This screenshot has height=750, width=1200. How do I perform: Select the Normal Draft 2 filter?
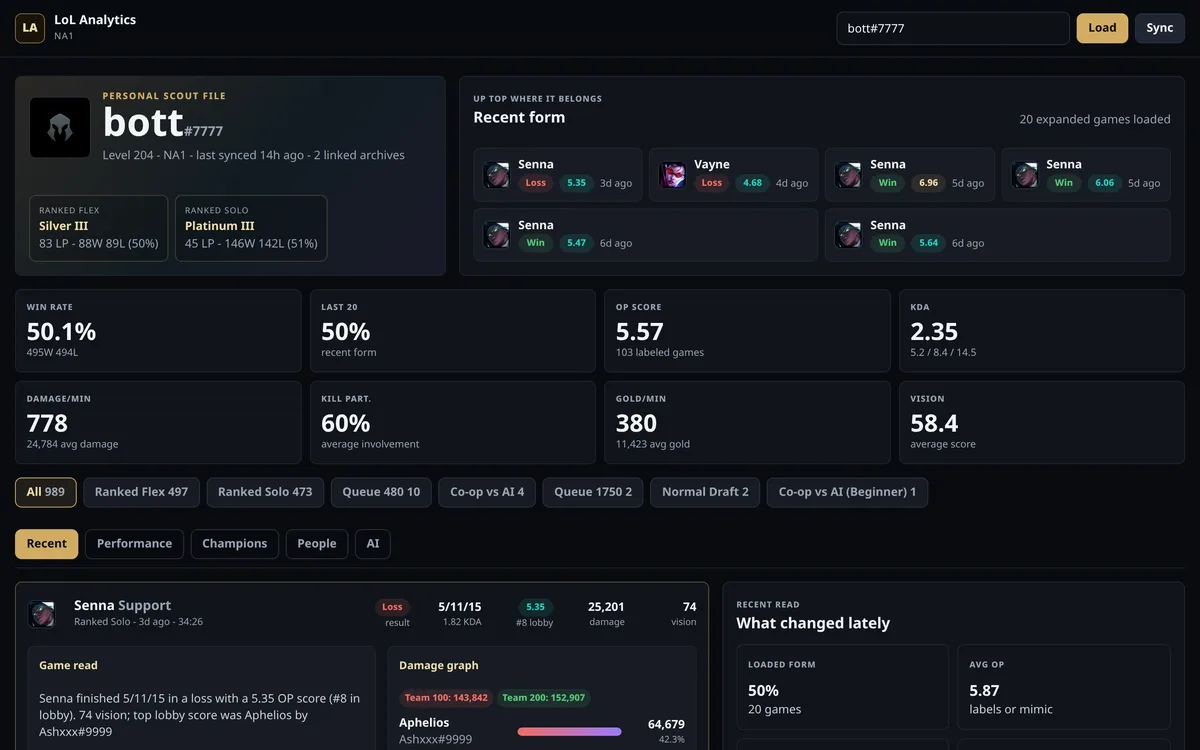705,492
